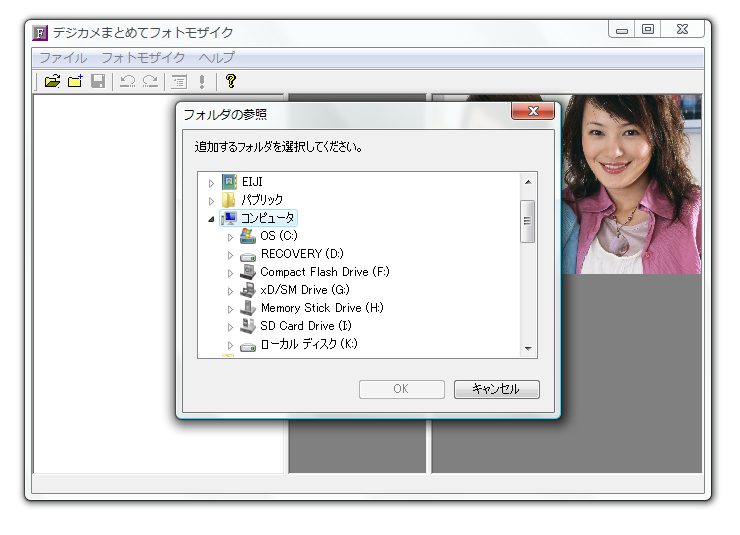740x535 pixels.
Task: Click the yellow question mark help icon
Action: point(230,81)
